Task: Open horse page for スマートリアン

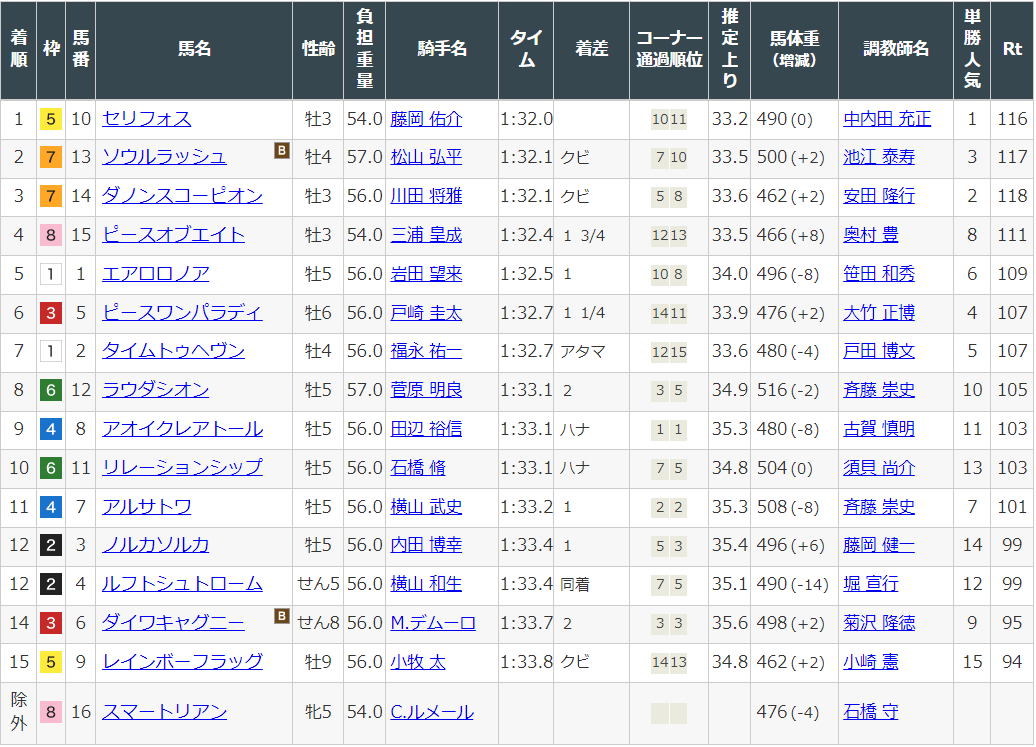Action: pos(165,712)
